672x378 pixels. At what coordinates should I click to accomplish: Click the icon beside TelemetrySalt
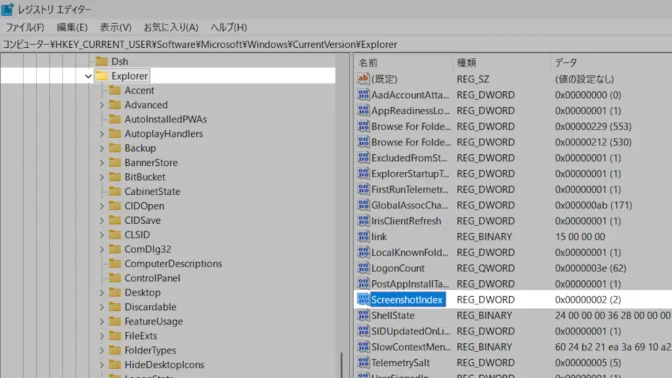(x=363, y=363)
